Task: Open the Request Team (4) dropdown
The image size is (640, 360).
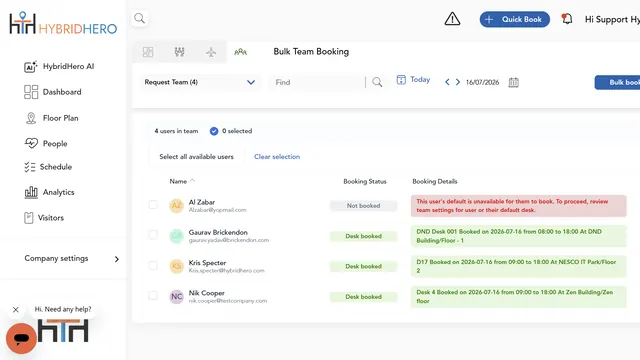Action: pyautogui.click(x=200, y=82)
